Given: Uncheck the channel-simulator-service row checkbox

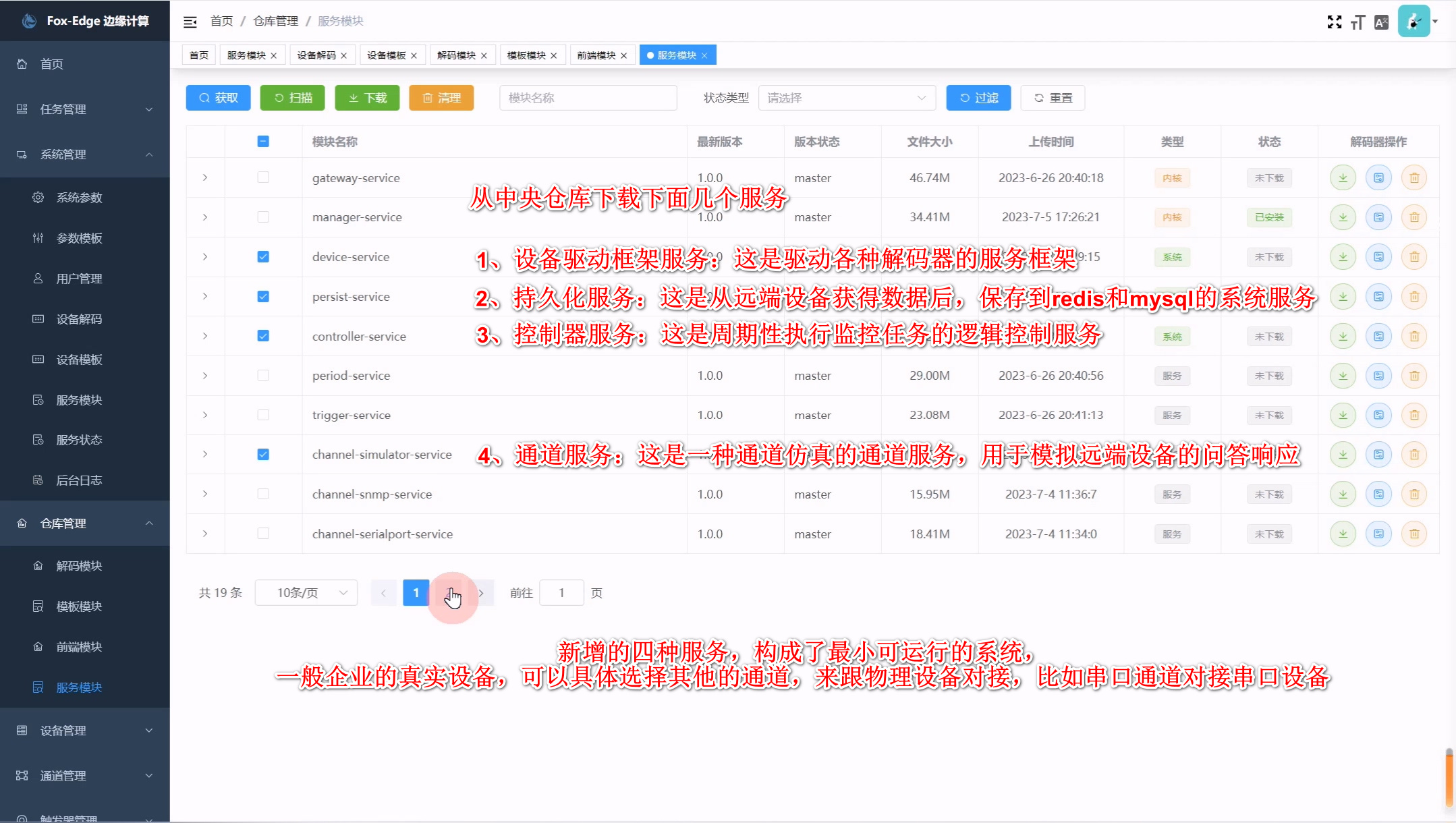Looking at the screenshot, I should [263, 455].
